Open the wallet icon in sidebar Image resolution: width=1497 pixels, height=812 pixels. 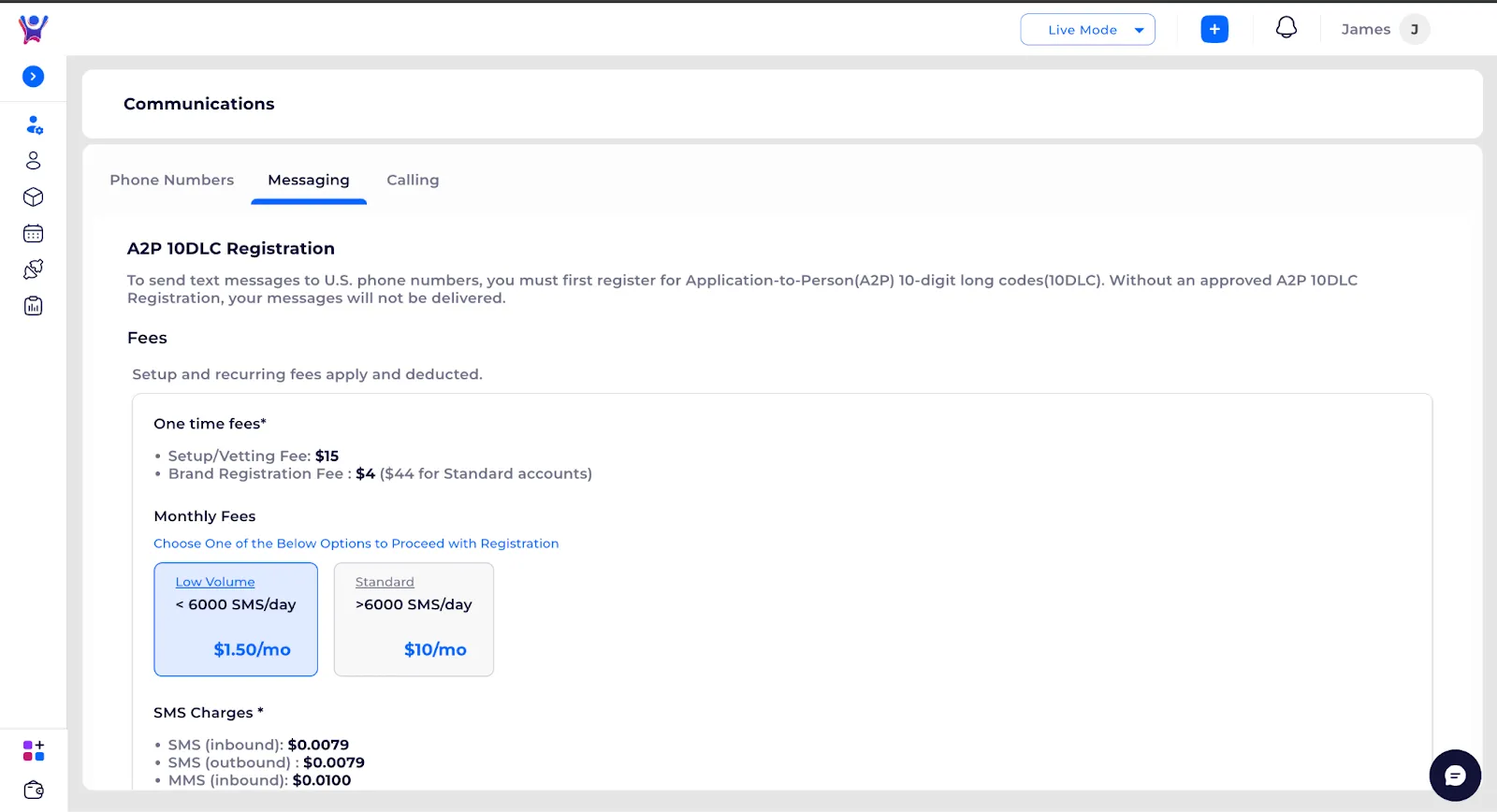[34, 790]
